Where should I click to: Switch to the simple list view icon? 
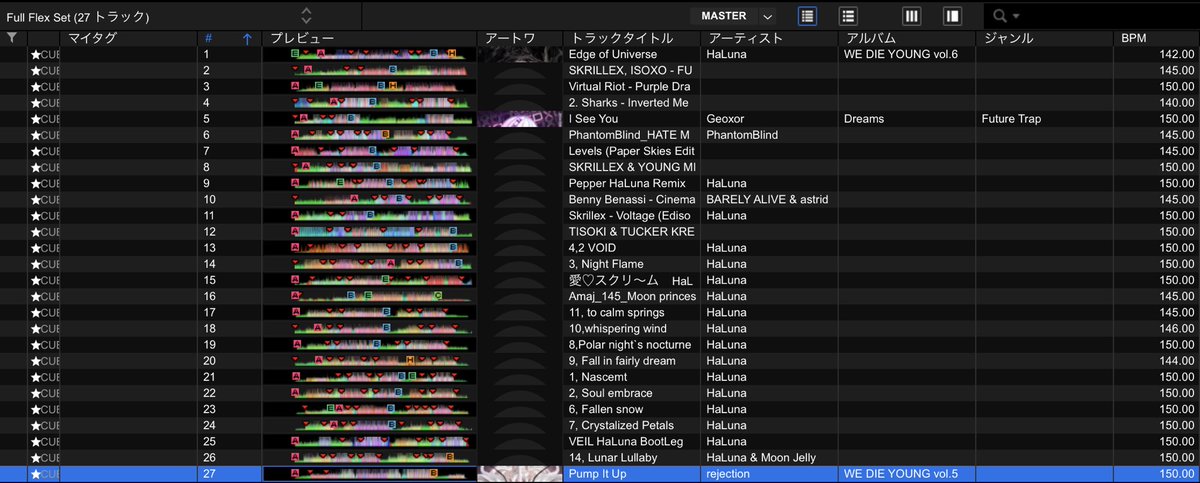click(848, 16)
